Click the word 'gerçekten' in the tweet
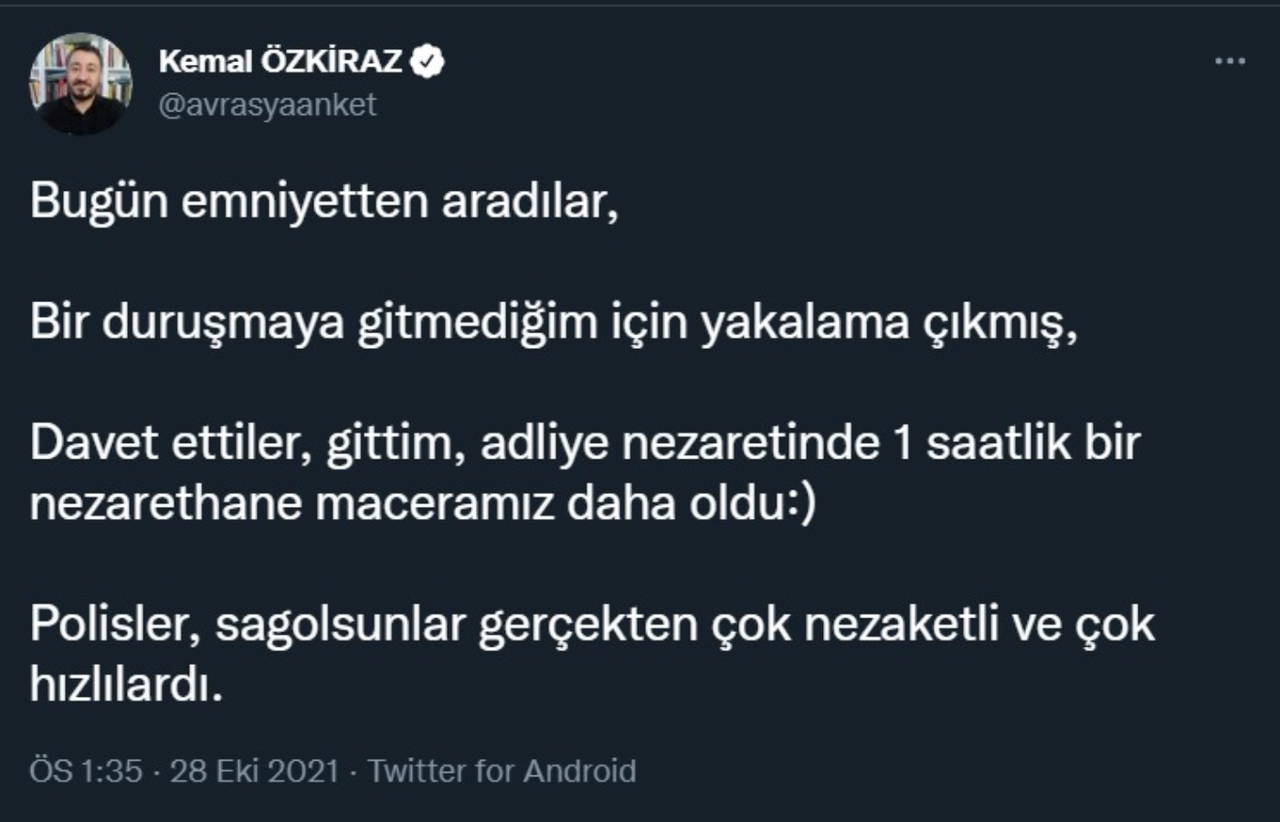Image resolution: width=1280 pixels, height=822 pixels. tap(589, 626)
